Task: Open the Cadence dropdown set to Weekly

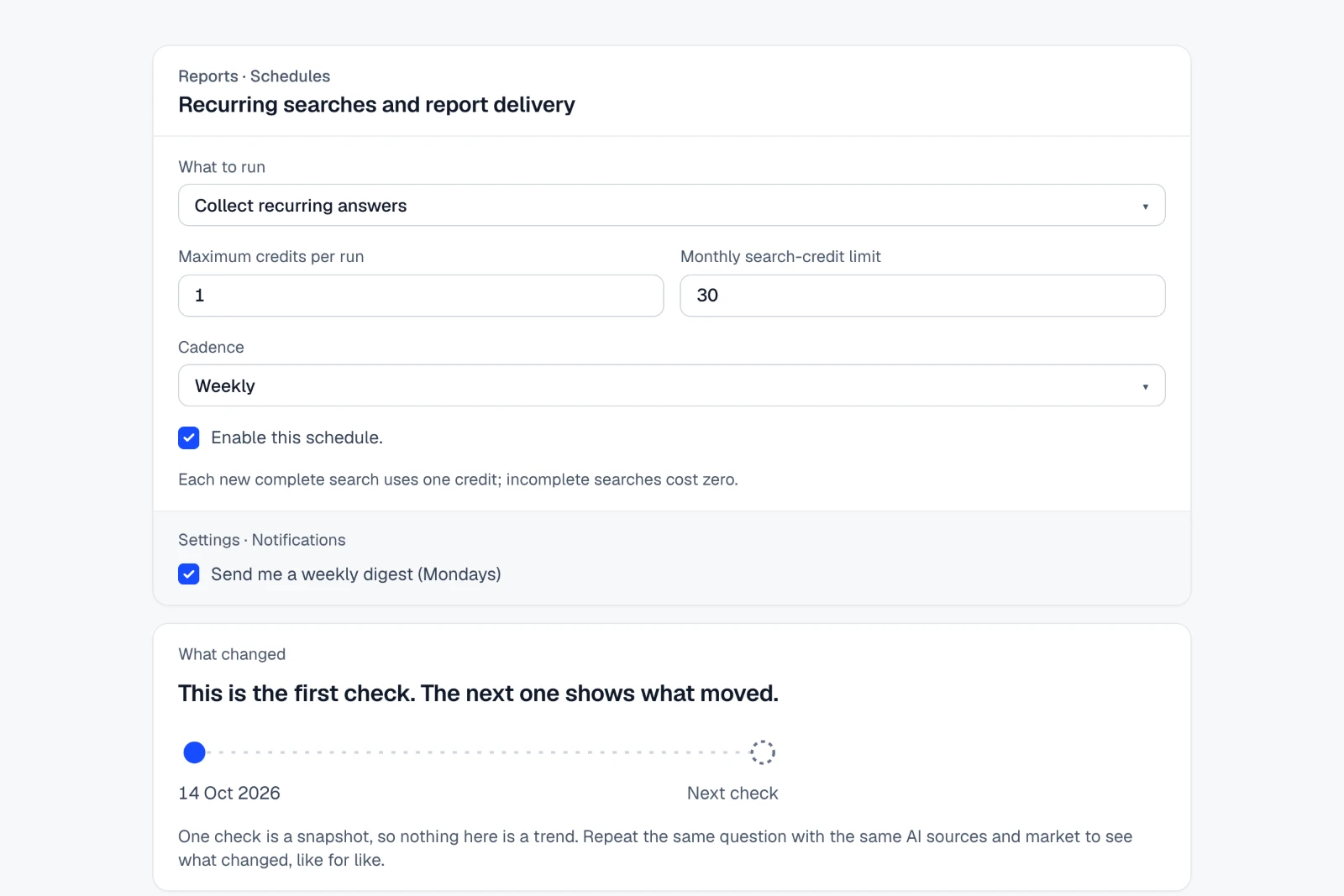Action: tap(671, 385)
